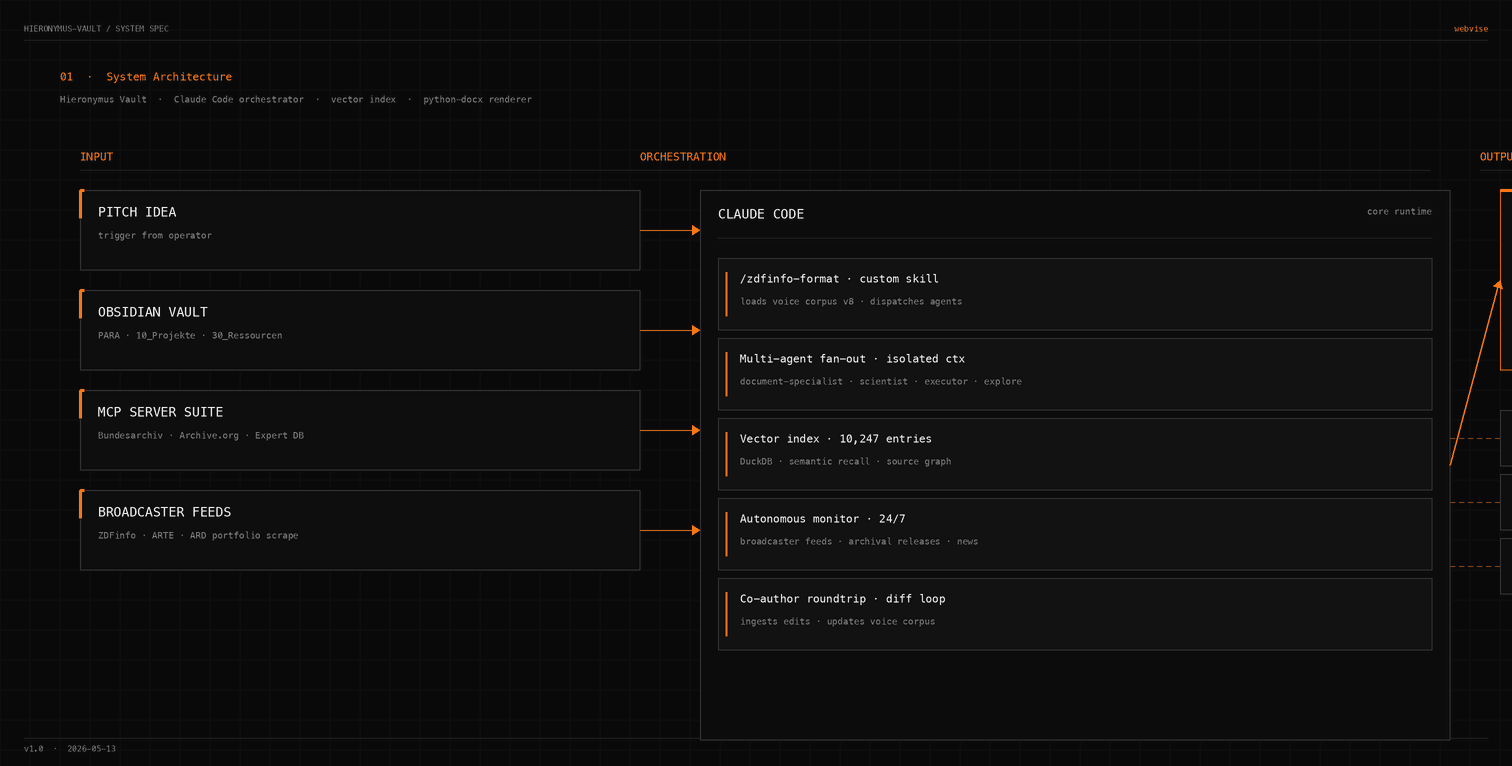
Task: Select the /zdfinfo-format custom skill block
Action: 1075,294
